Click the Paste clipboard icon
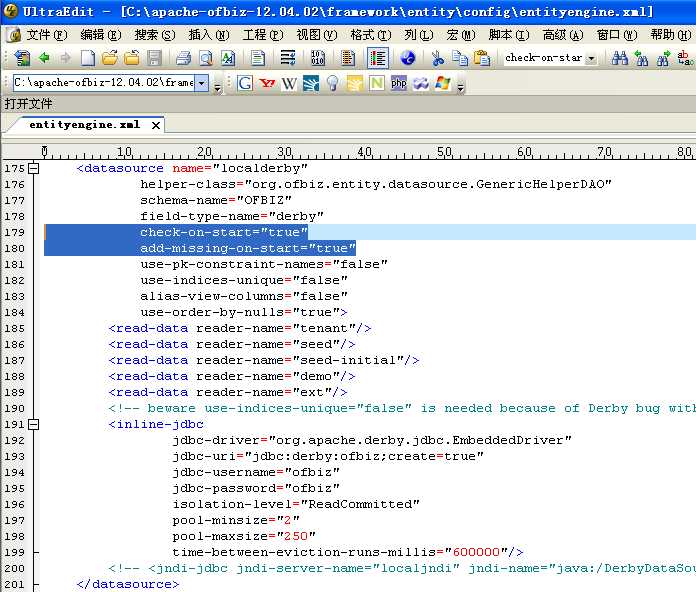Viewport: 696px width, 592px height. [482, 58]
